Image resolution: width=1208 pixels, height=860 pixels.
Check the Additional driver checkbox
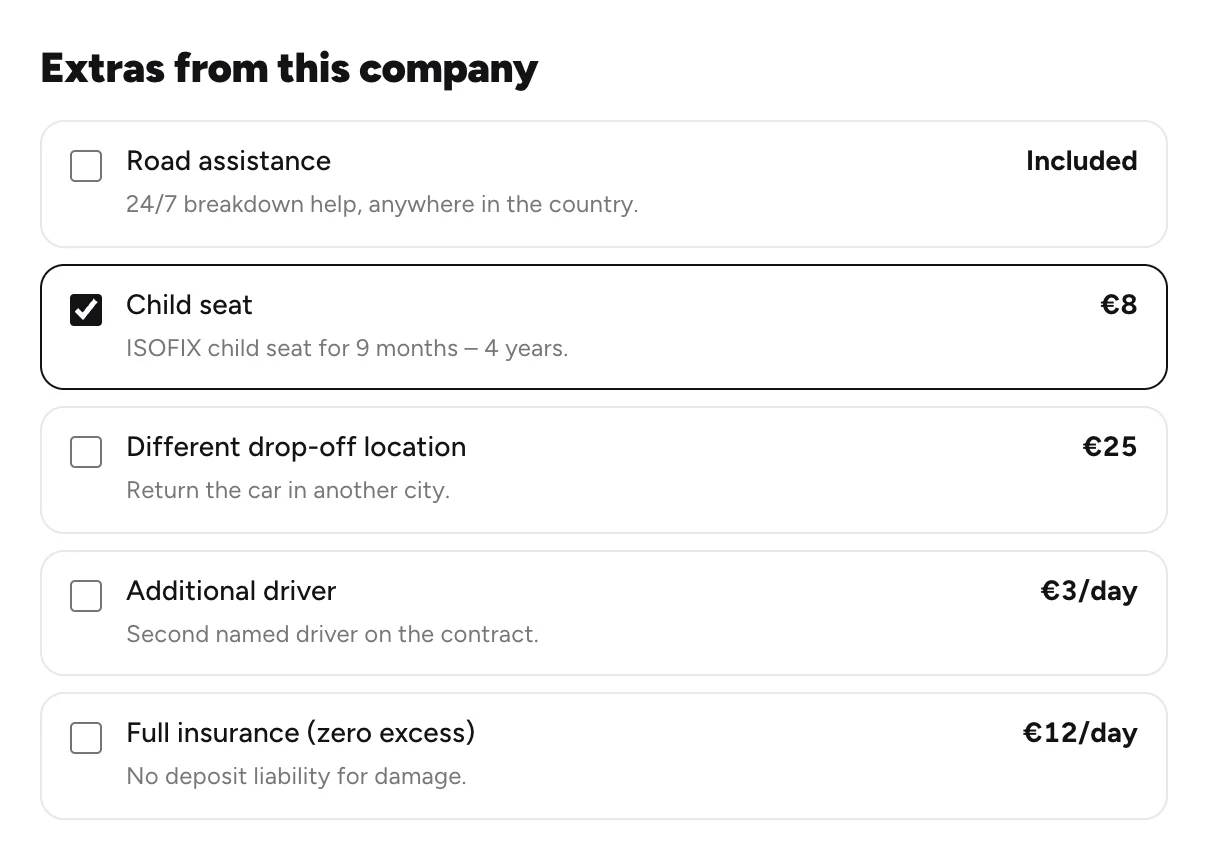86,596
